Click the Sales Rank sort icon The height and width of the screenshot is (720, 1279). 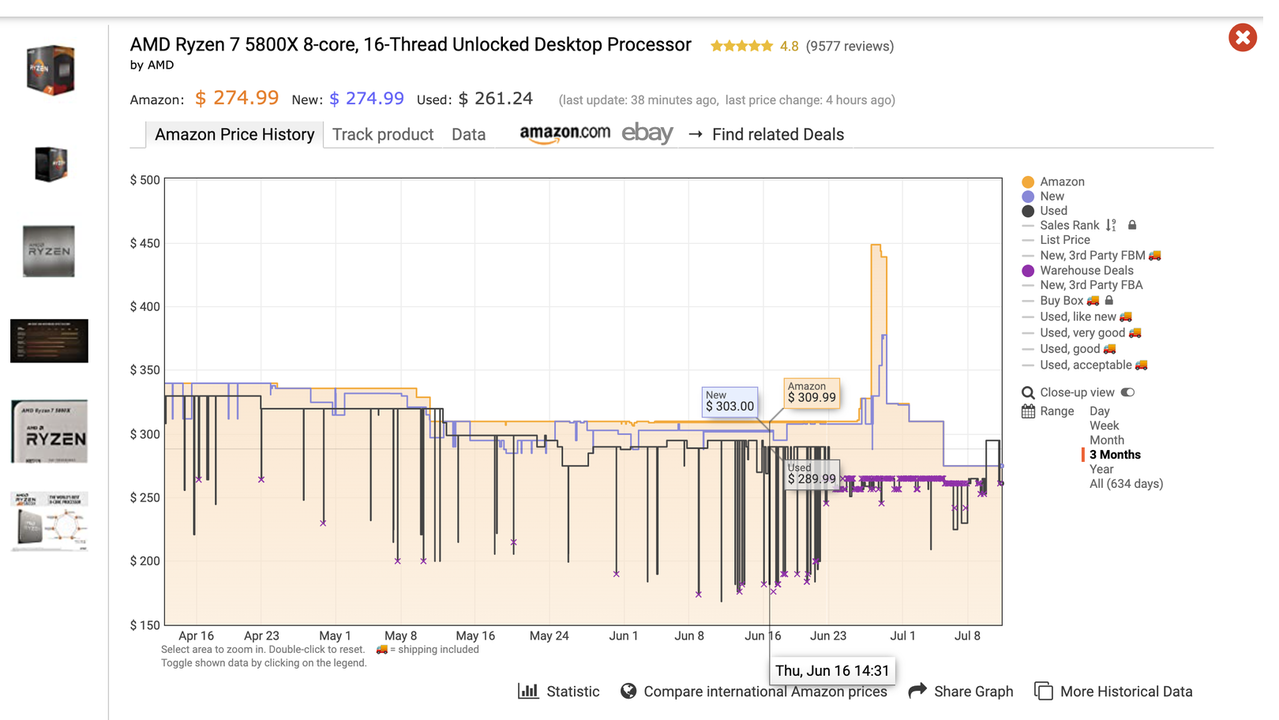click(x=1111, y=225)
